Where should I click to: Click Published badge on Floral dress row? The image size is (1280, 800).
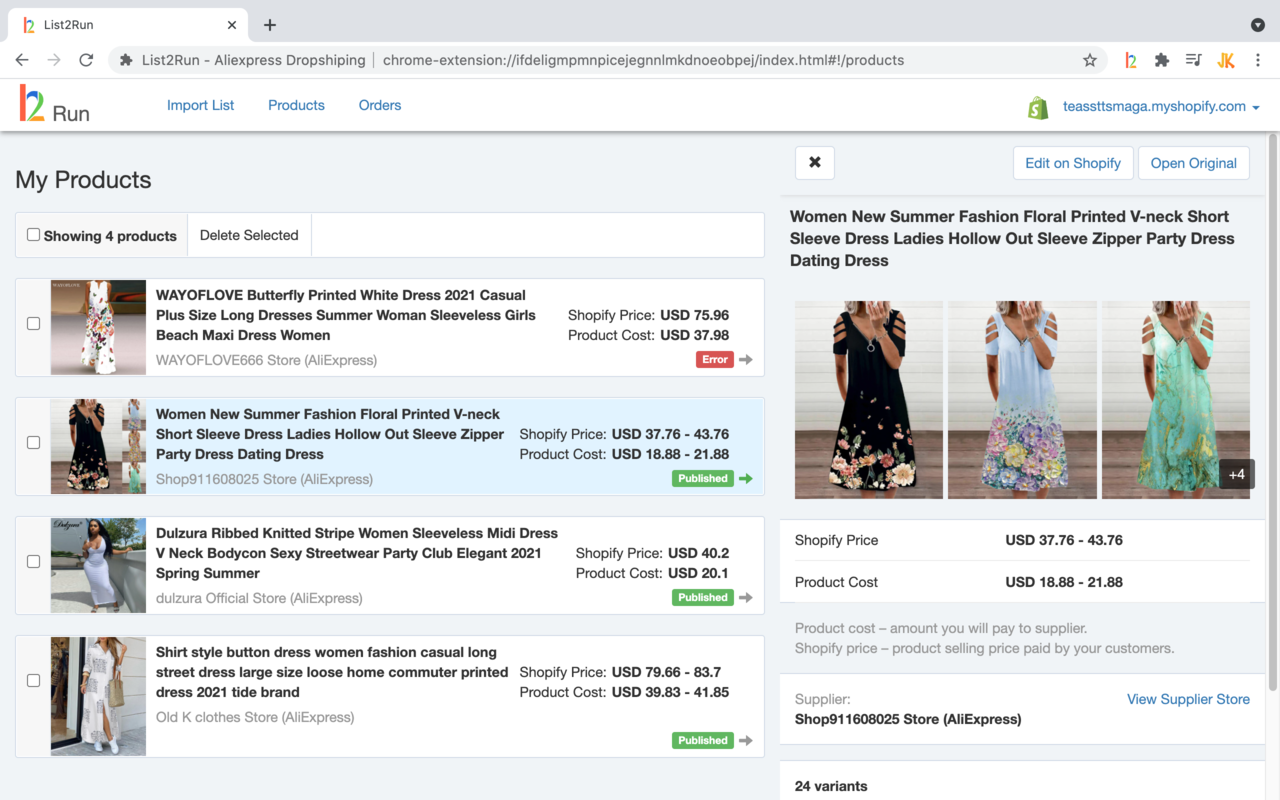[x=703, y=479]
